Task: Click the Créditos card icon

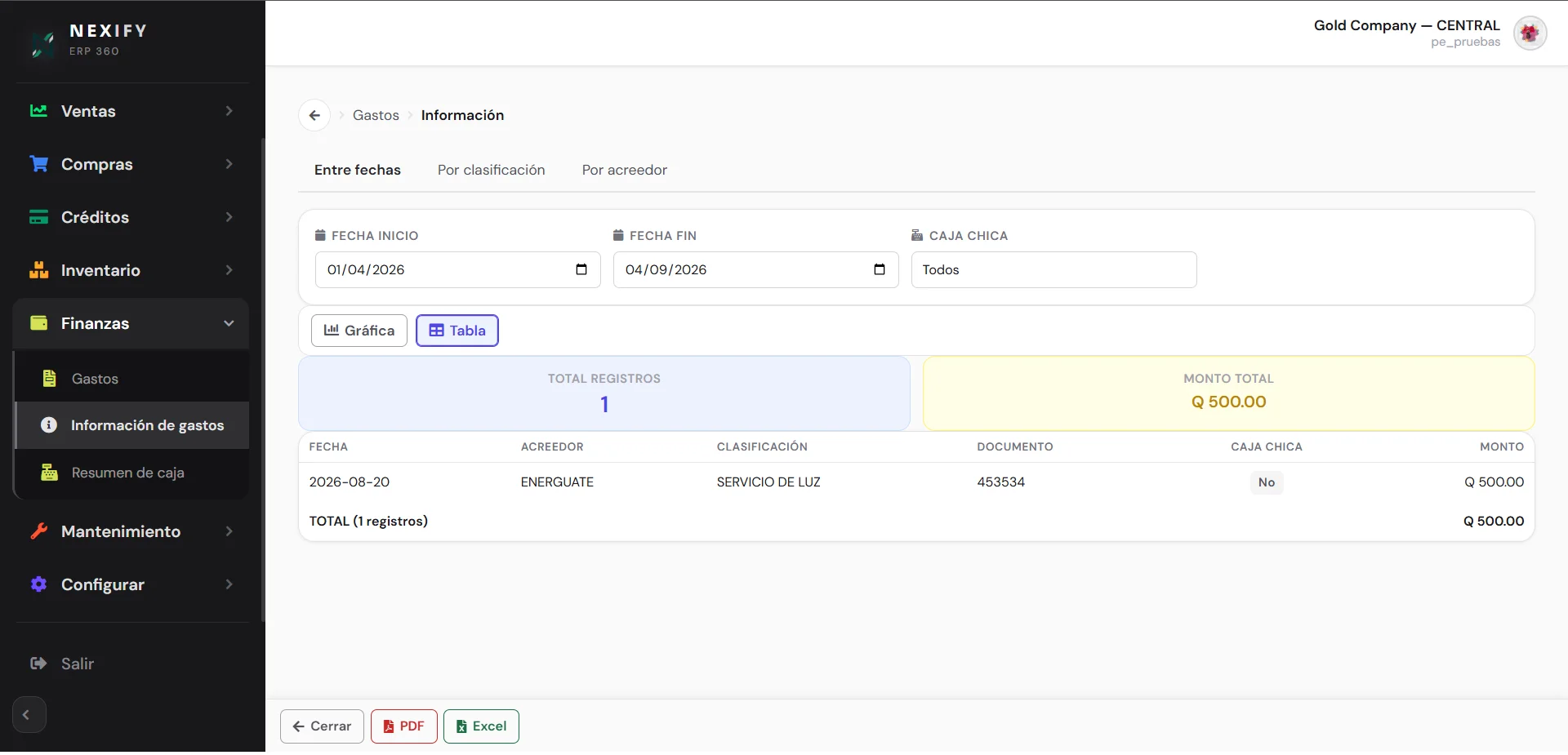Action: click(38, 217)
